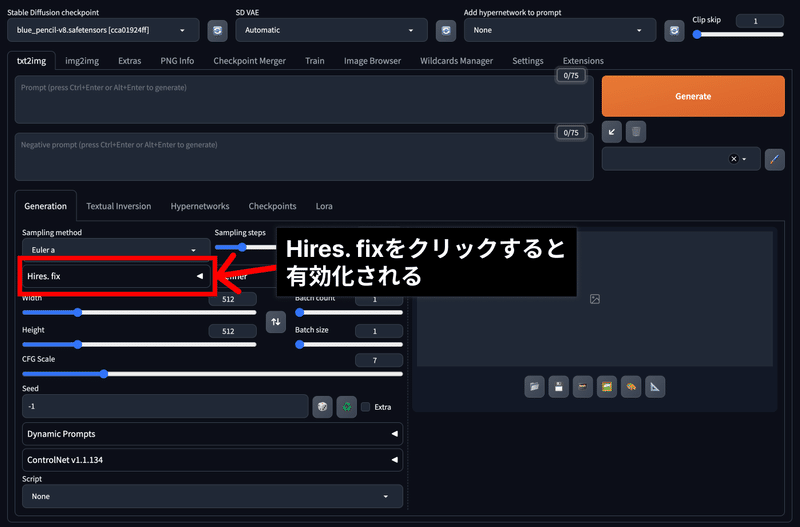Viewport: 800px width, 527px height.
Task: Switch to the img2img tab
Action: point(82,61)
